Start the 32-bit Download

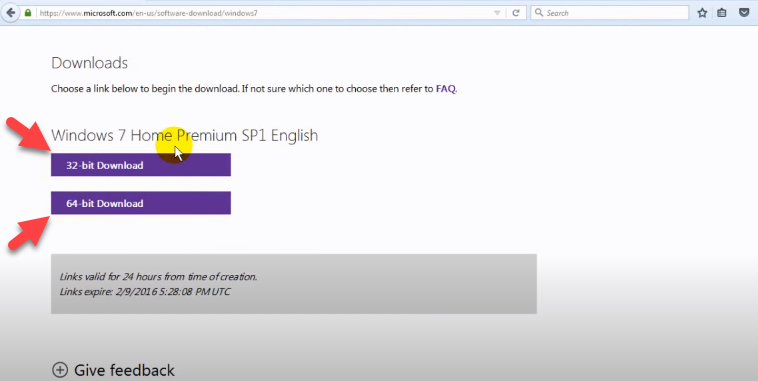point(141,165)
